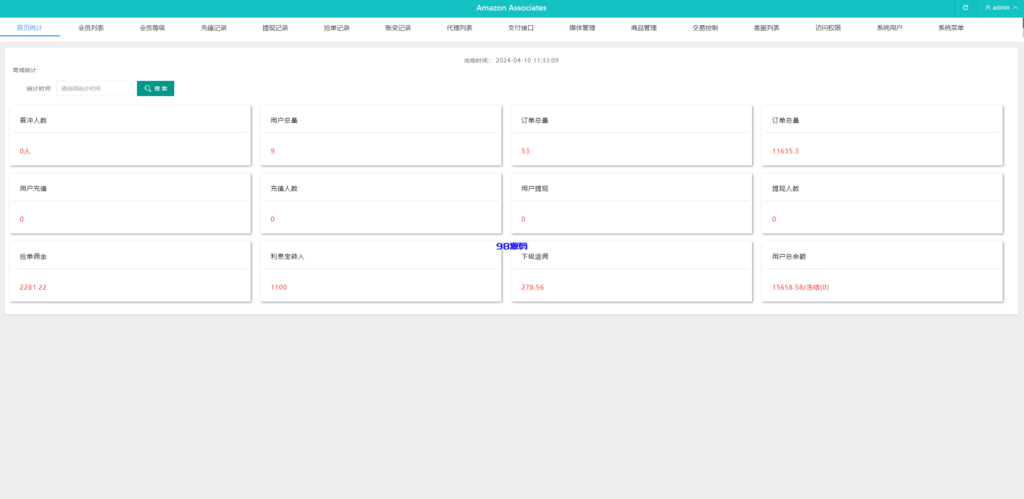Click the 0 value under 用户充值
This screenshot has height=499, width=1024.
click(22, 219)
